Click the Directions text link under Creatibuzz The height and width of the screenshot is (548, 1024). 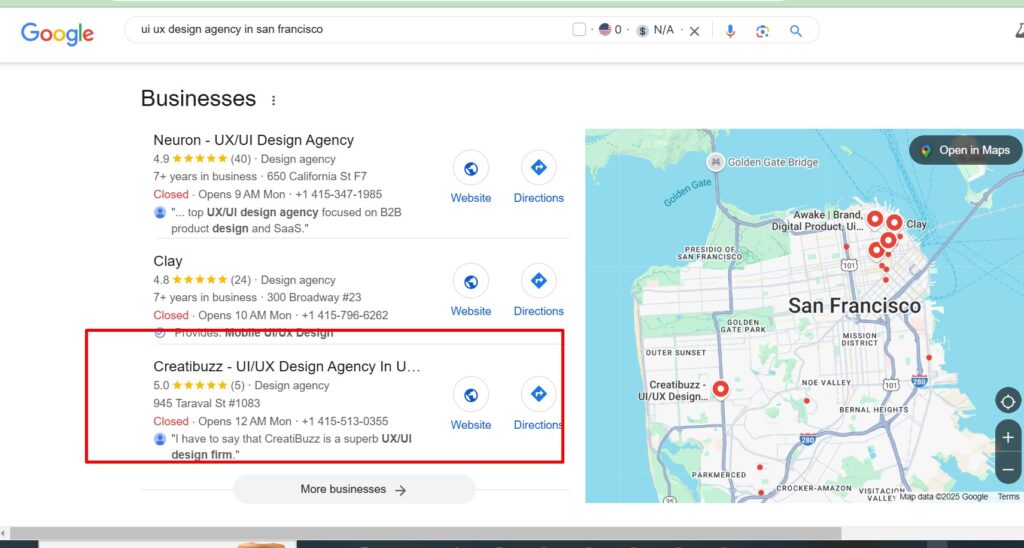pyautogui.click(x=539, y=425)
